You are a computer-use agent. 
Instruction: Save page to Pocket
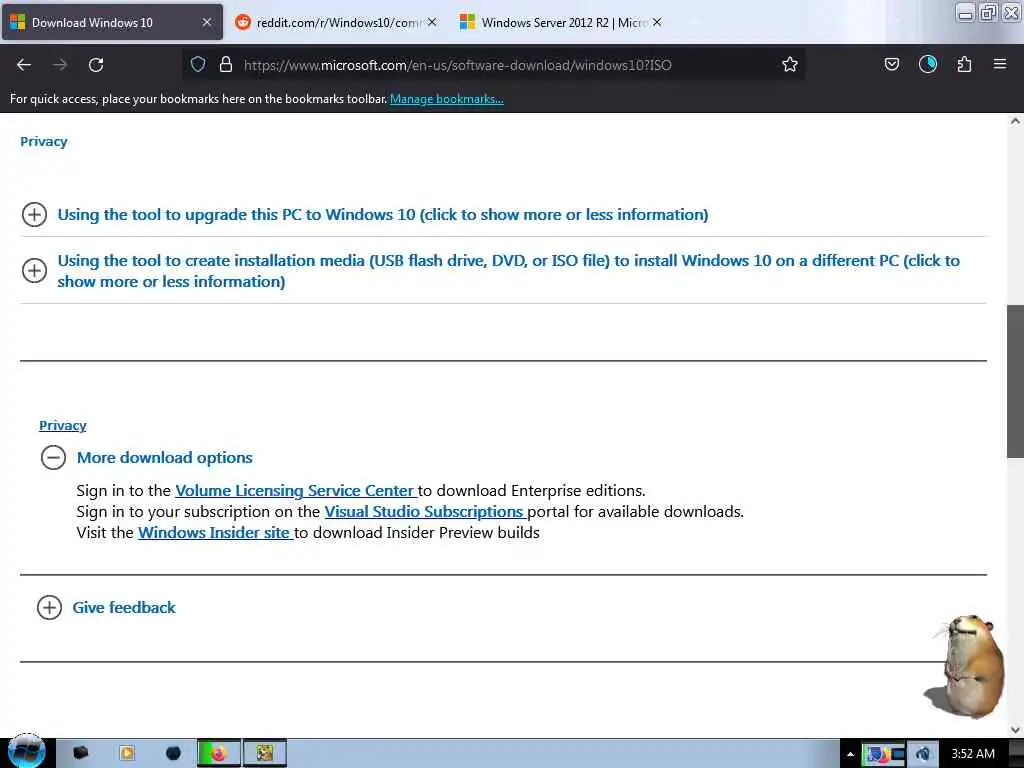click(891, 64)
